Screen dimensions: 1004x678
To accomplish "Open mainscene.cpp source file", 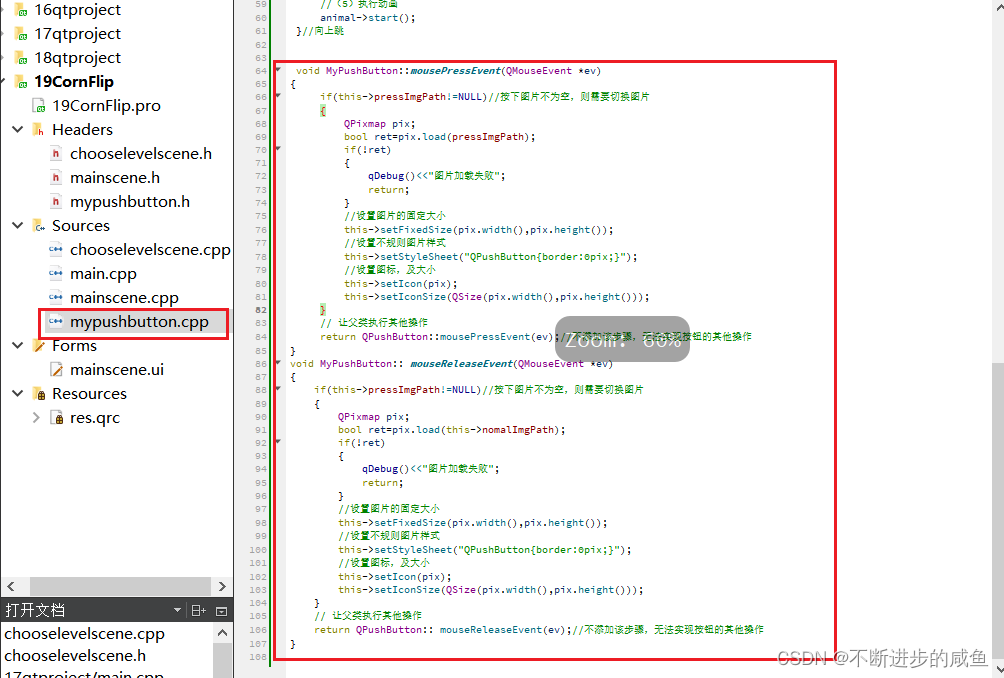I will tap(124, 298).
